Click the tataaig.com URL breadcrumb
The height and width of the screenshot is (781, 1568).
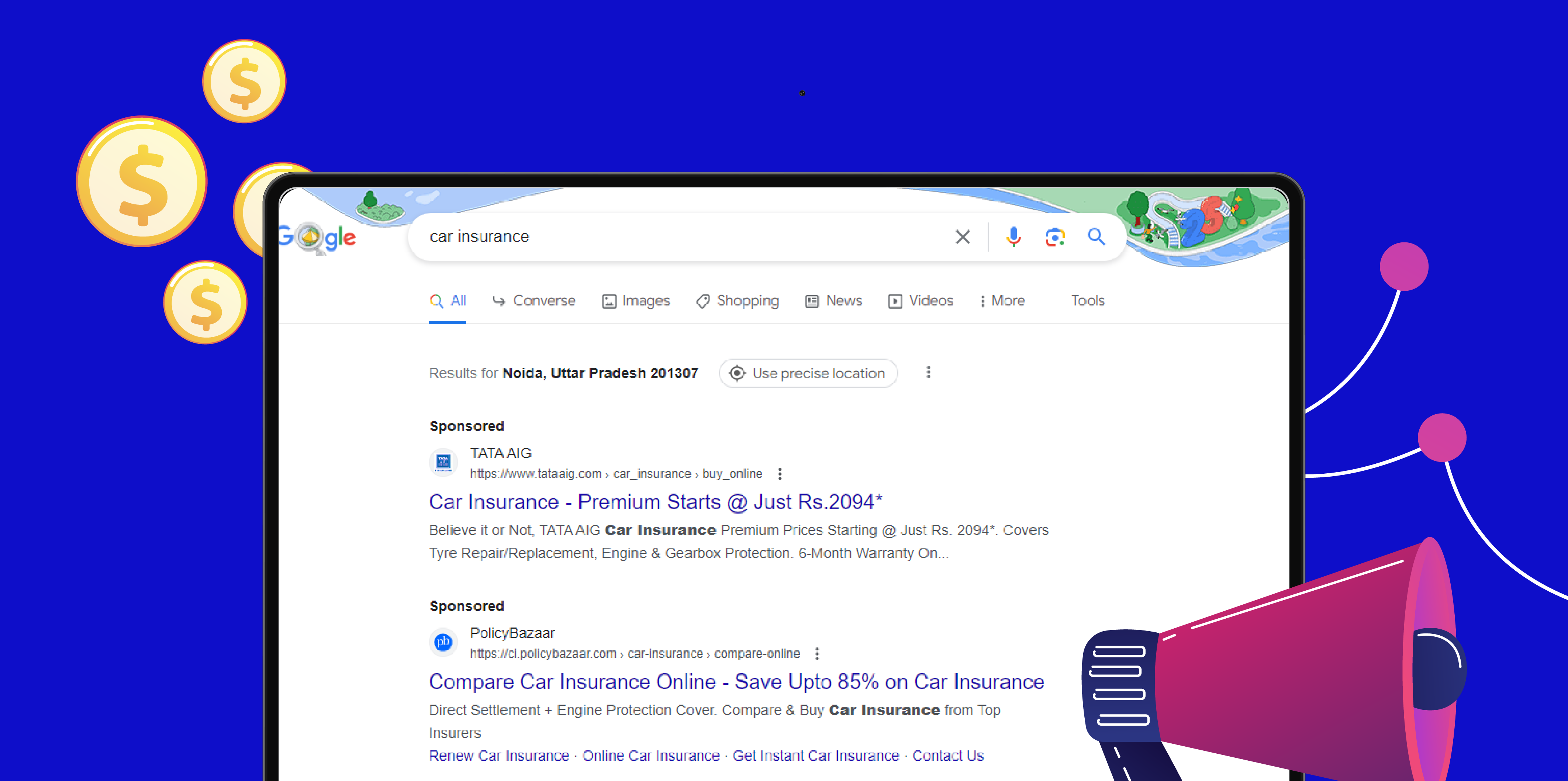(616, 474)
